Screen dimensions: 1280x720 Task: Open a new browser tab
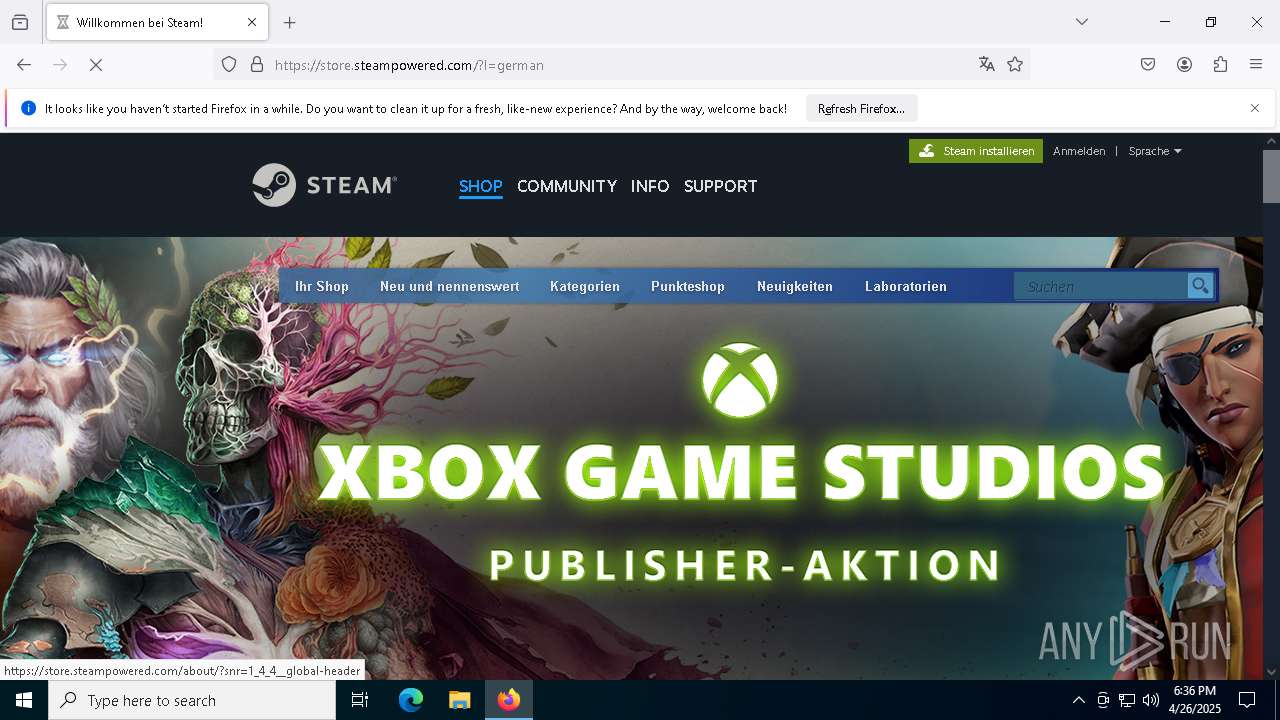click(290, 22)
